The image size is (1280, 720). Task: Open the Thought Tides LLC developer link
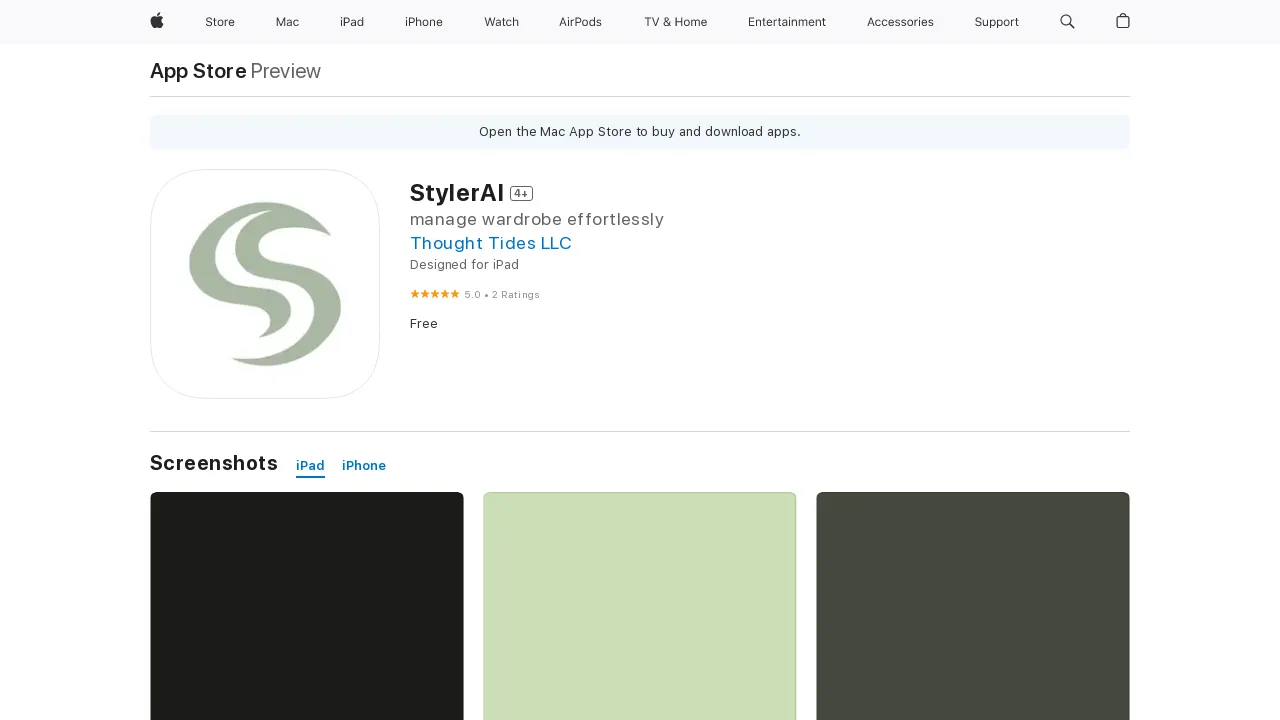click(491, 243)
